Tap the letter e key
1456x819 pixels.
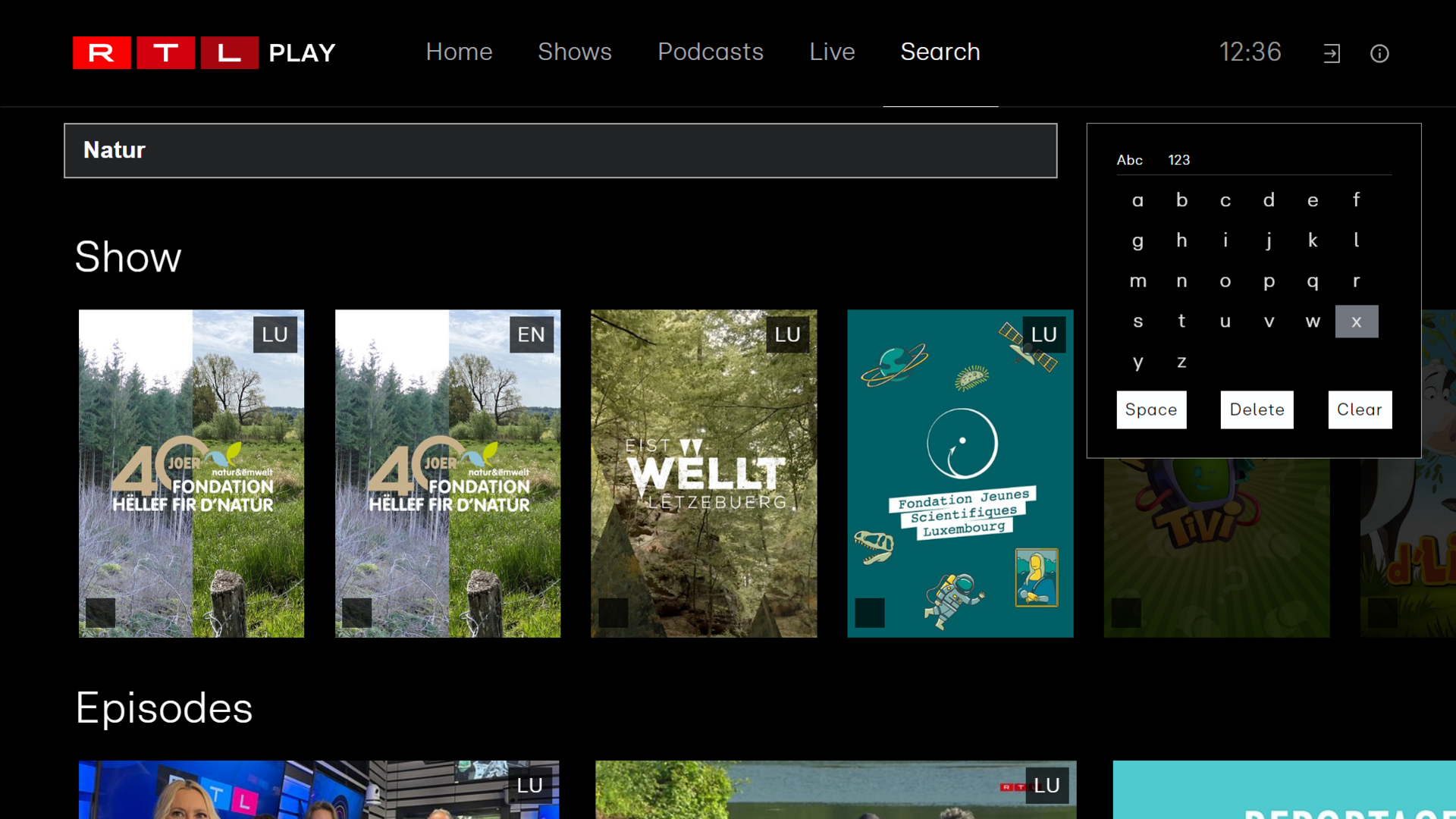pyautogui.click(x=1313, y=200)
